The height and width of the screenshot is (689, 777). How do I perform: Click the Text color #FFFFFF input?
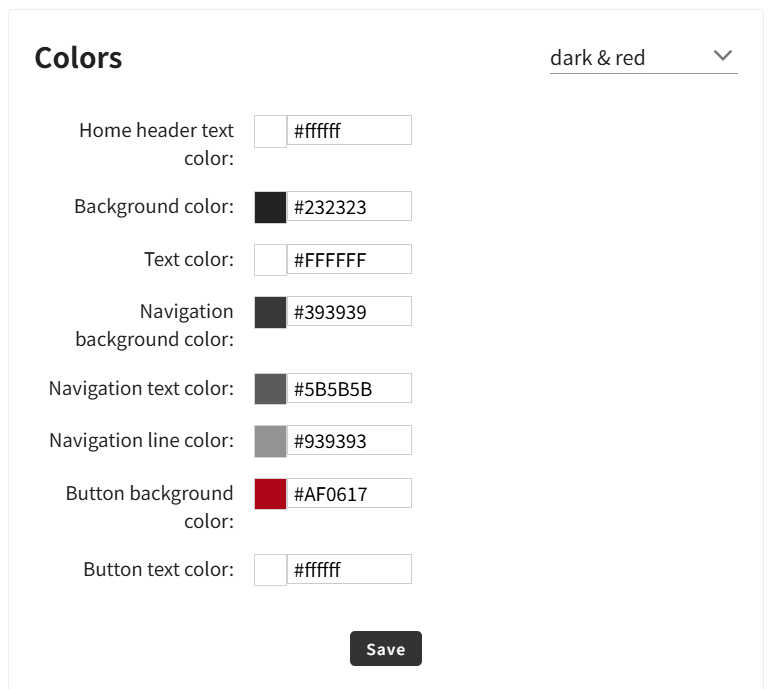coord(349,260)
